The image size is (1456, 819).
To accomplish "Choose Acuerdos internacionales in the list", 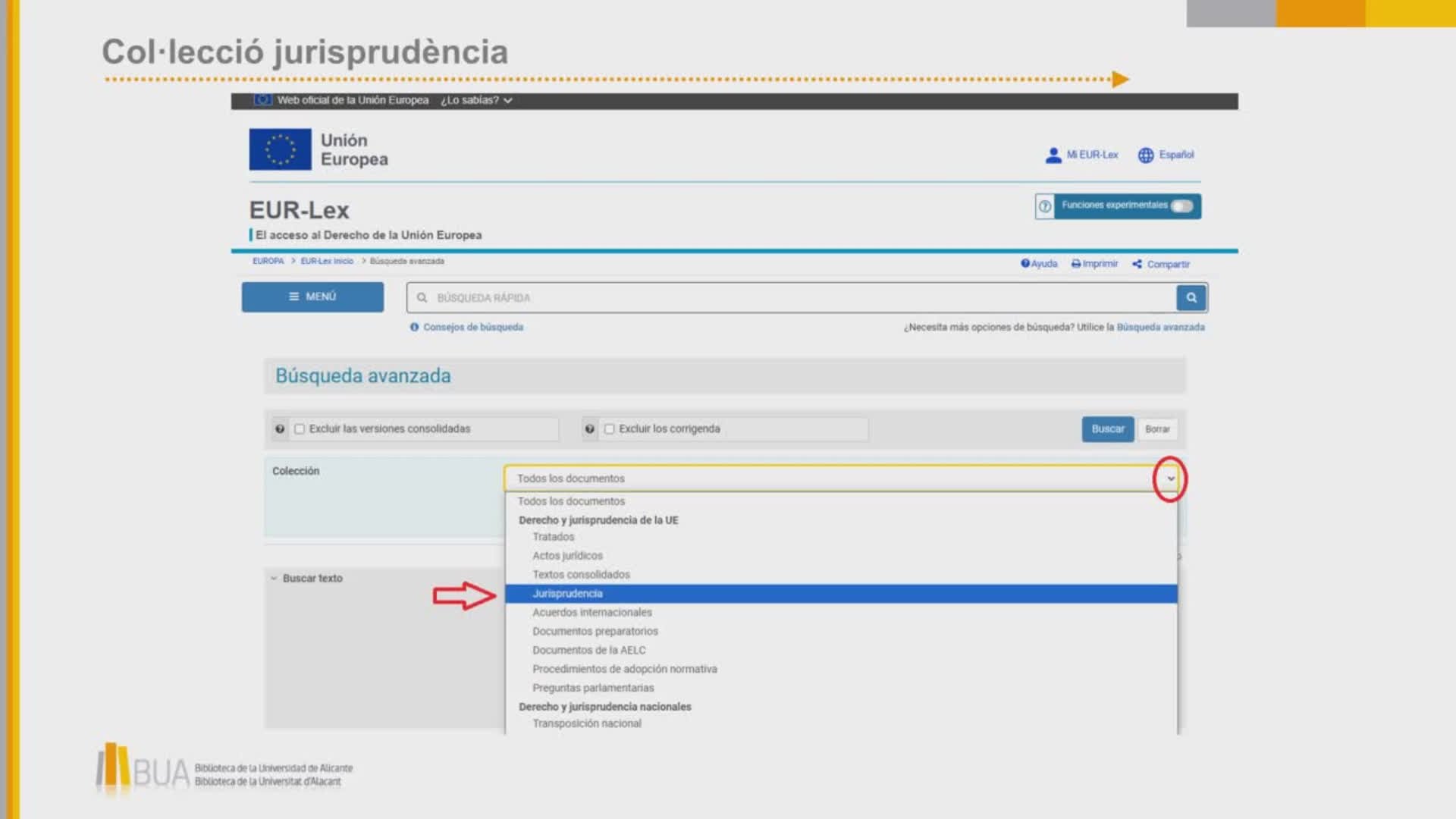I will (x=591, y=613).
